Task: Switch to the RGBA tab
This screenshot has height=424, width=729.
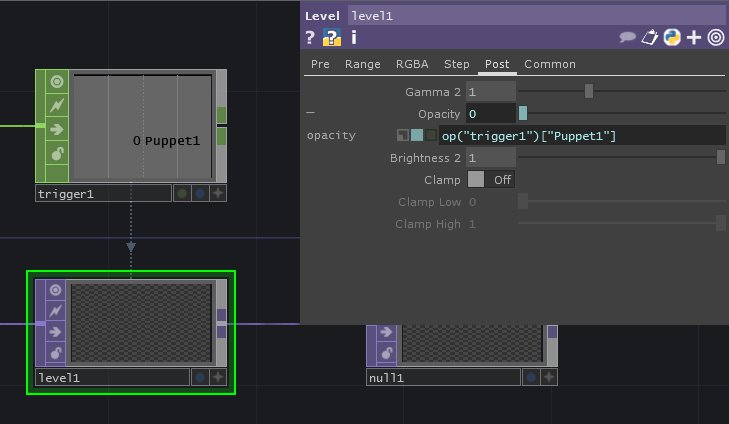Action: click(x=412, y=64)
